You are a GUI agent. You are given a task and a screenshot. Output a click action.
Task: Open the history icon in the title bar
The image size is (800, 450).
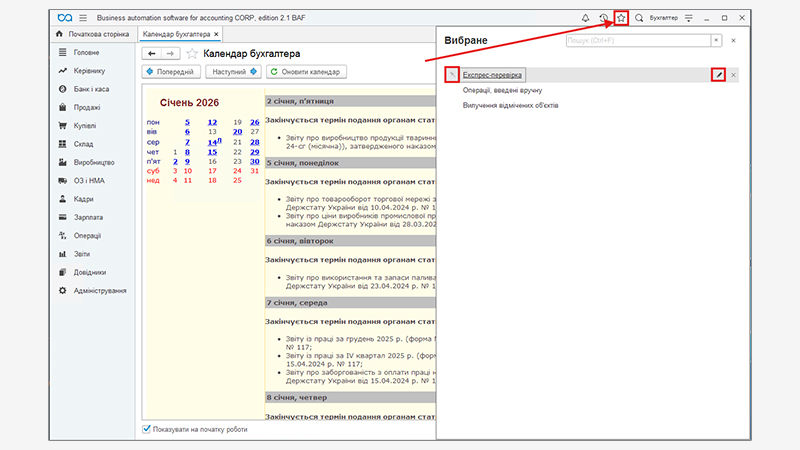pos(603,18)
